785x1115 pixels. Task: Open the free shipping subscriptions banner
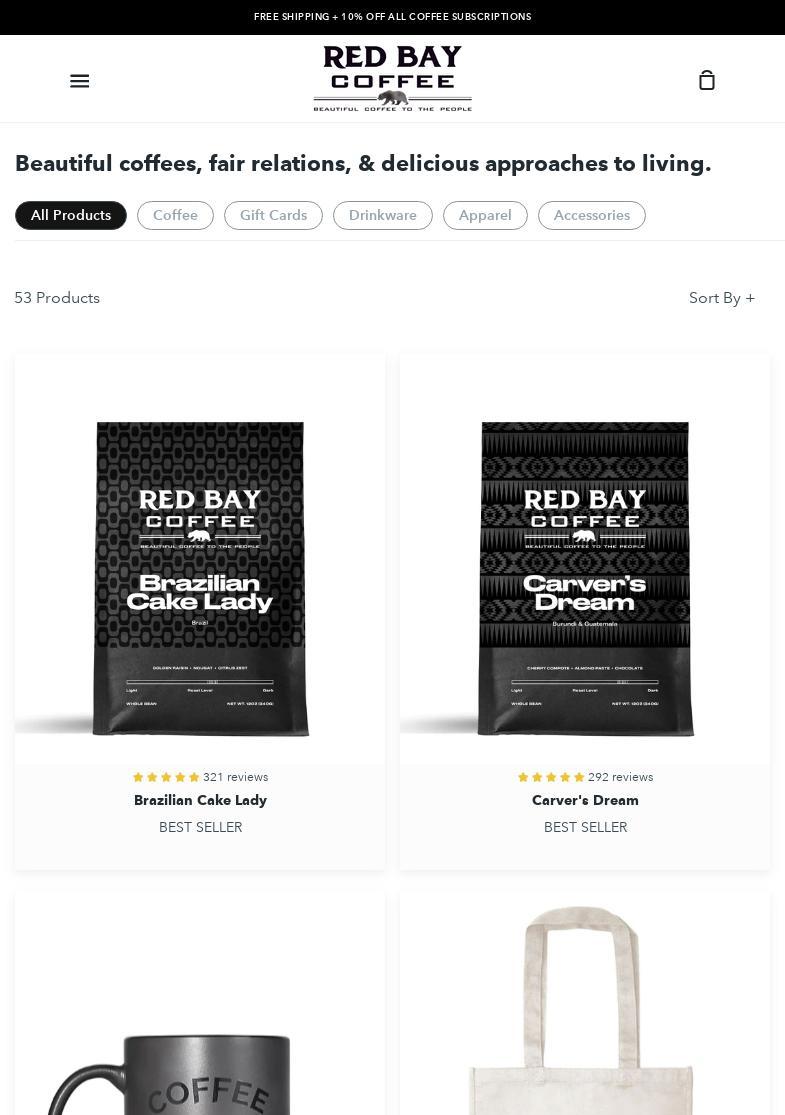[392, 16]
